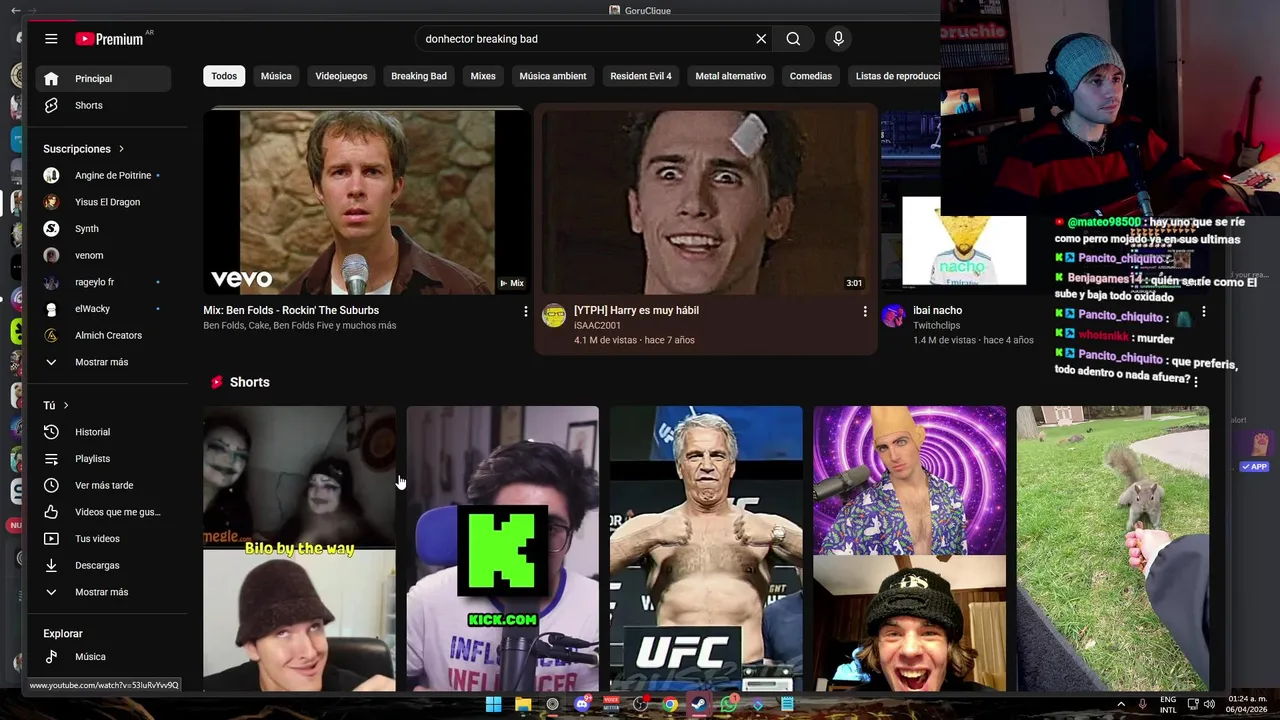The width and height of the screenshot is (1280, 720).
Task: Select the Todos filter chip
Action: [224, 76]
